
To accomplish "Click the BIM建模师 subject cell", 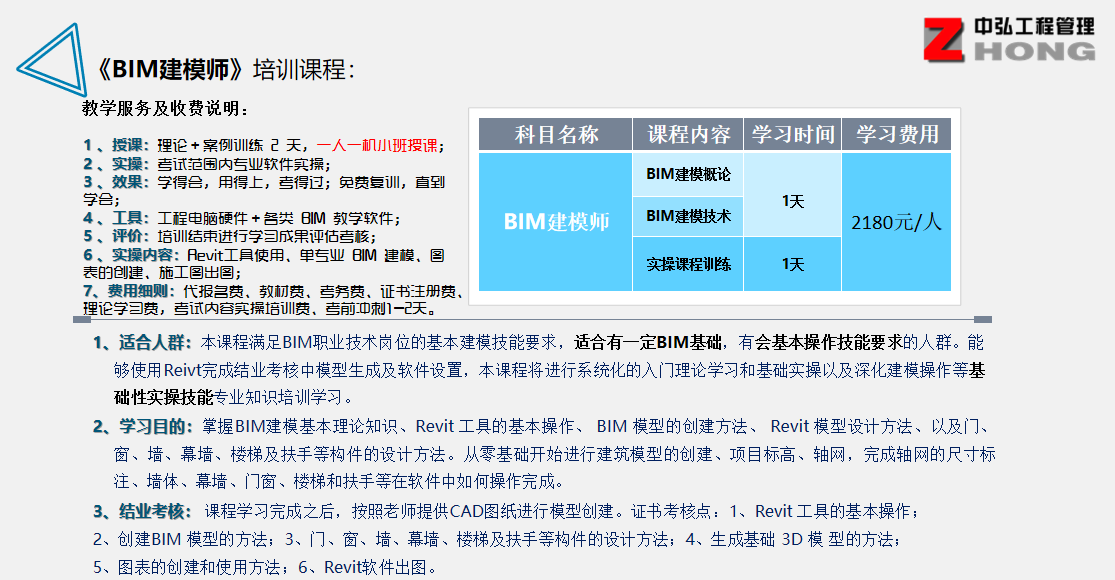I will tap(556, 222).
